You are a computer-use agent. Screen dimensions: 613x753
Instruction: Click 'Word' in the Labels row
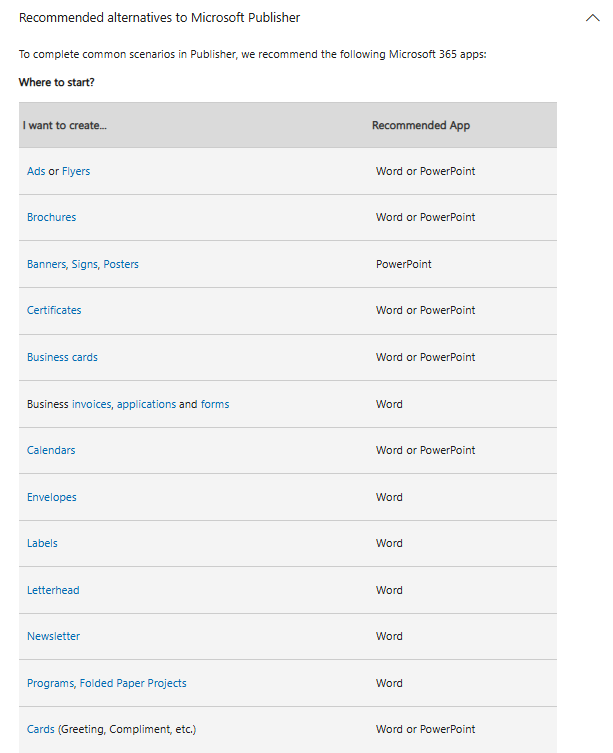pos(389,544)
